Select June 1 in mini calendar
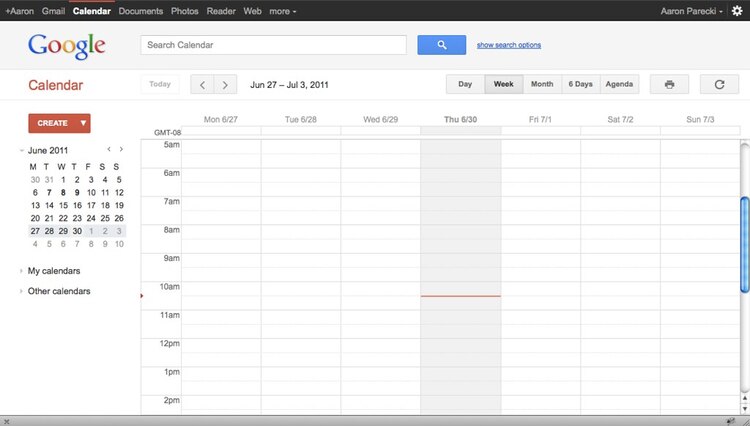750x426 pixels. point(63,180)
